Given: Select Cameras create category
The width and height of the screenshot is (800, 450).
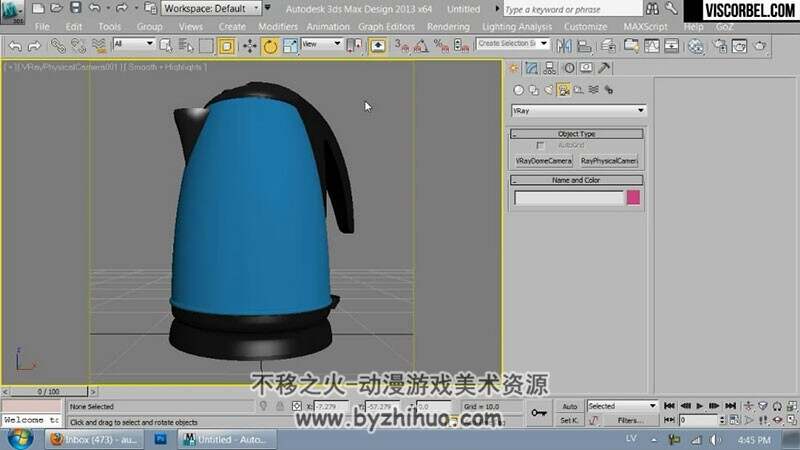Looking at the screenshot, I should (x=563, y=90).
